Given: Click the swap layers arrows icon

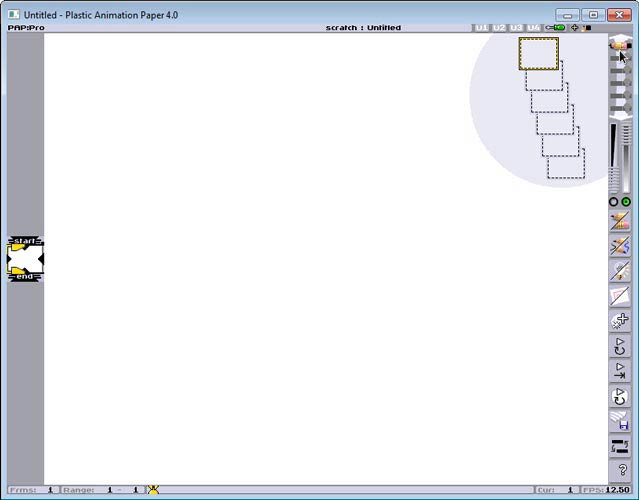Looking at the screenshot, I should (x=620, y=446).
